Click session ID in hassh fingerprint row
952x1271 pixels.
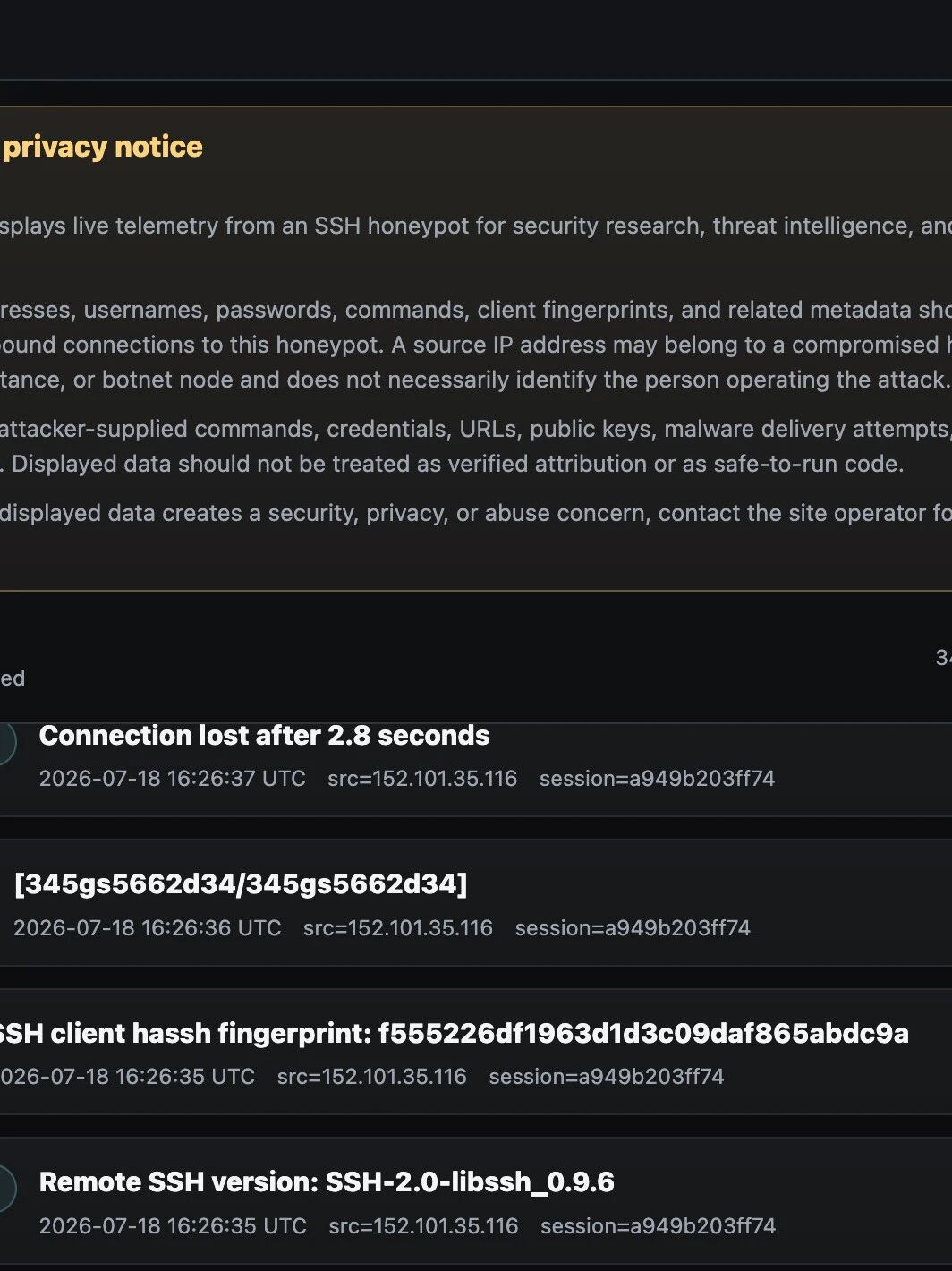(x=607, y=1077)
